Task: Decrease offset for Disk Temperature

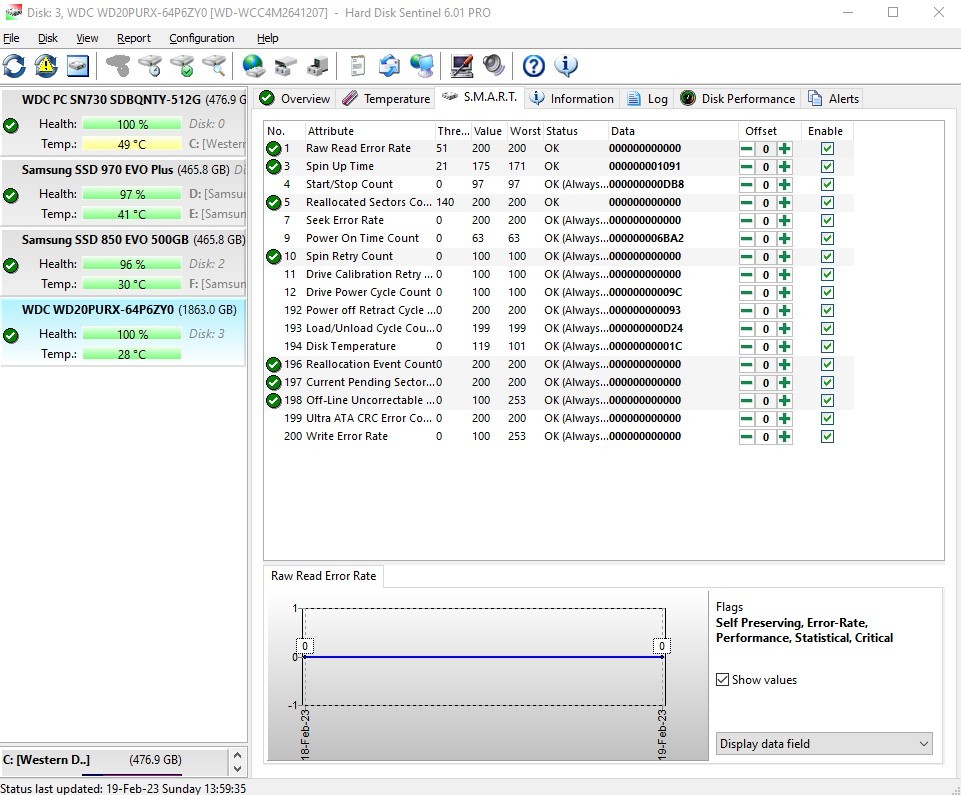Action: pos(747,346)
